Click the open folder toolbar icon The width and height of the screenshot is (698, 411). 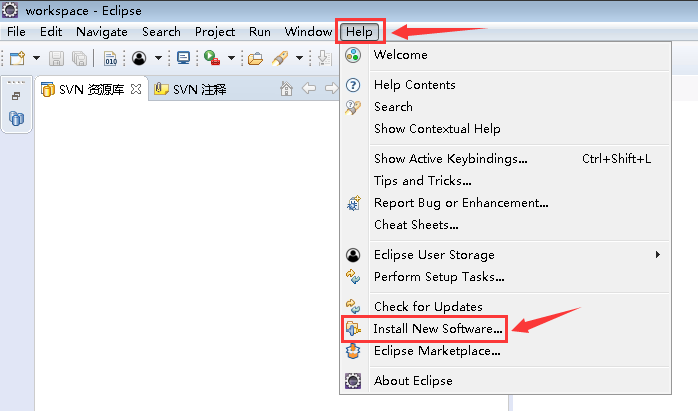coord(255,58)
